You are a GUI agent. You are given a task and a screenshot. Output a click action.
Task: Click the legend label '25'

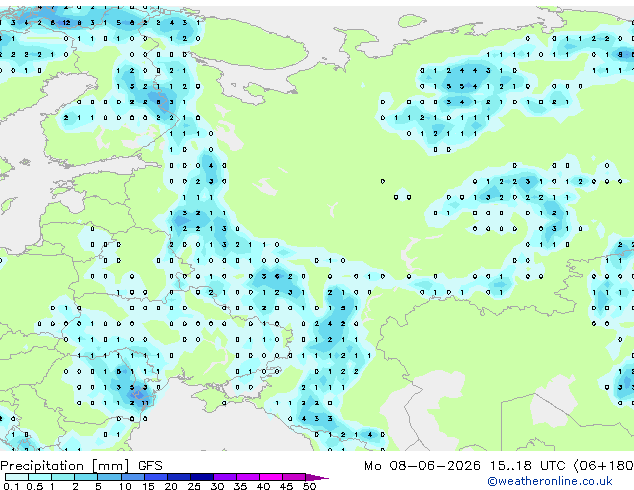click(194, 486)
